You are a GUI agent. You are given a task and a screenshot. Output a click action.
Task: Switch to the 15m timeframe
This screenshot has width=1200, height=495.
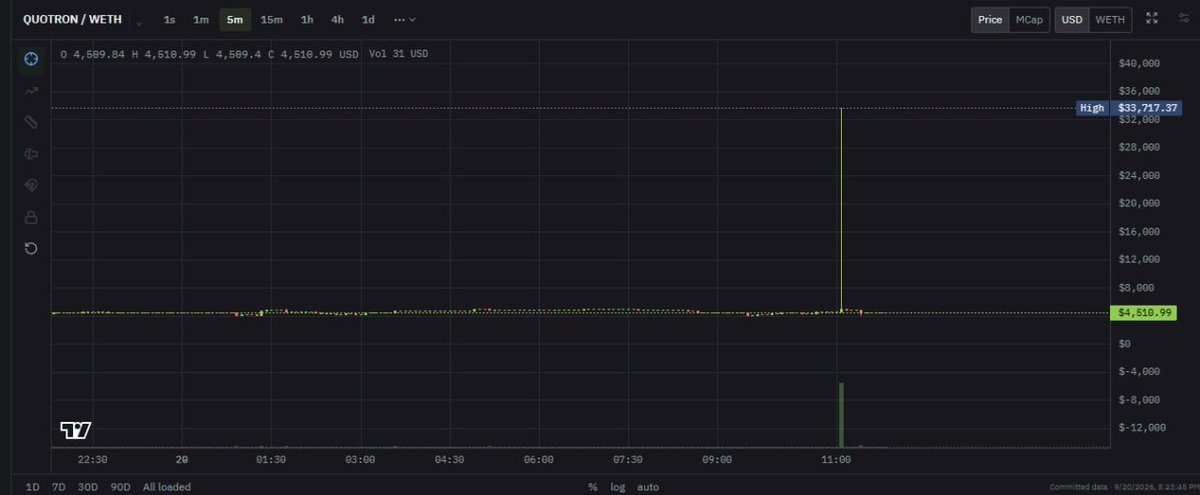271,19
